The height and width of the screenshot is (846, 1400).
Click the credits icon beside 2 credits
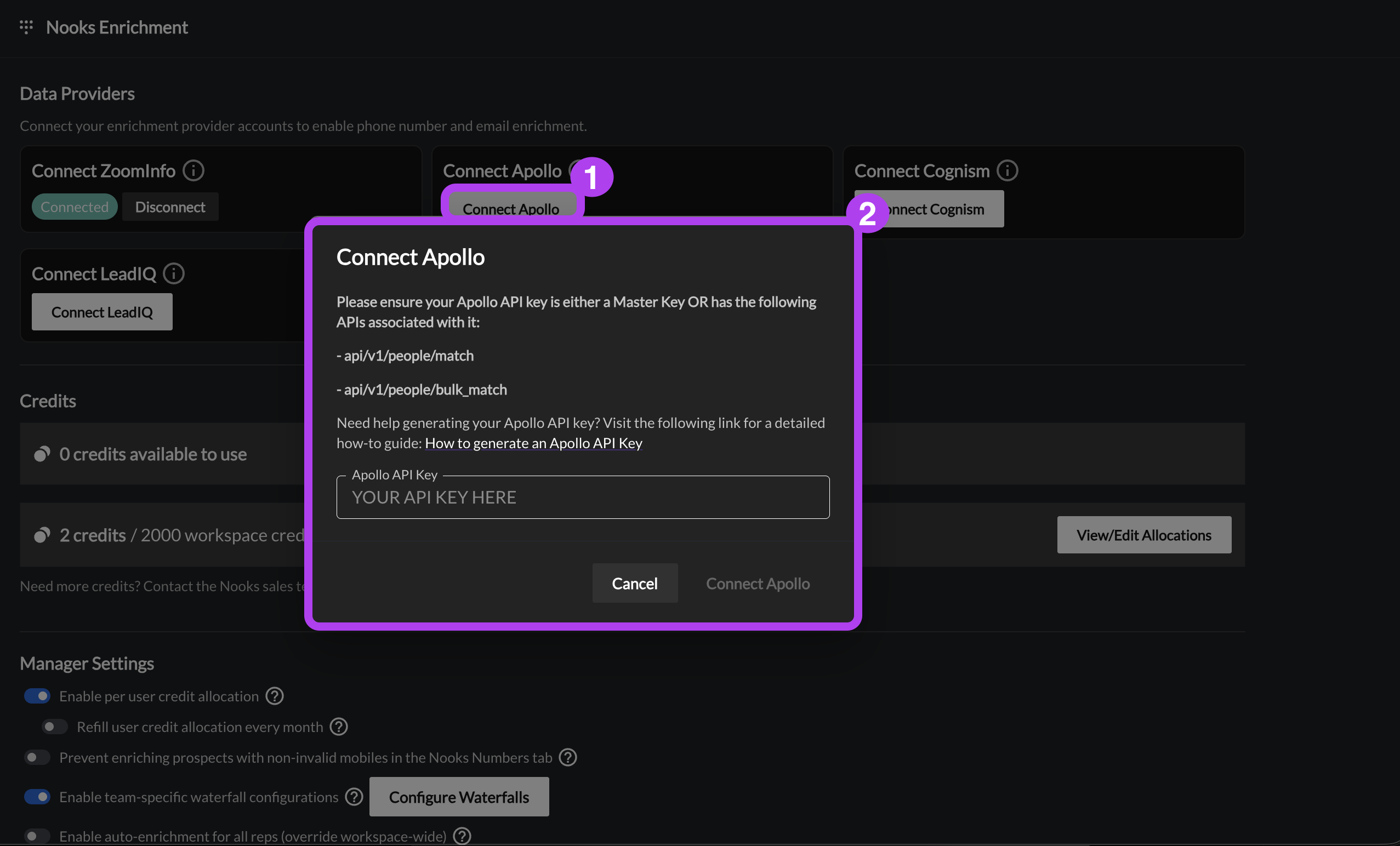[42, 535]
